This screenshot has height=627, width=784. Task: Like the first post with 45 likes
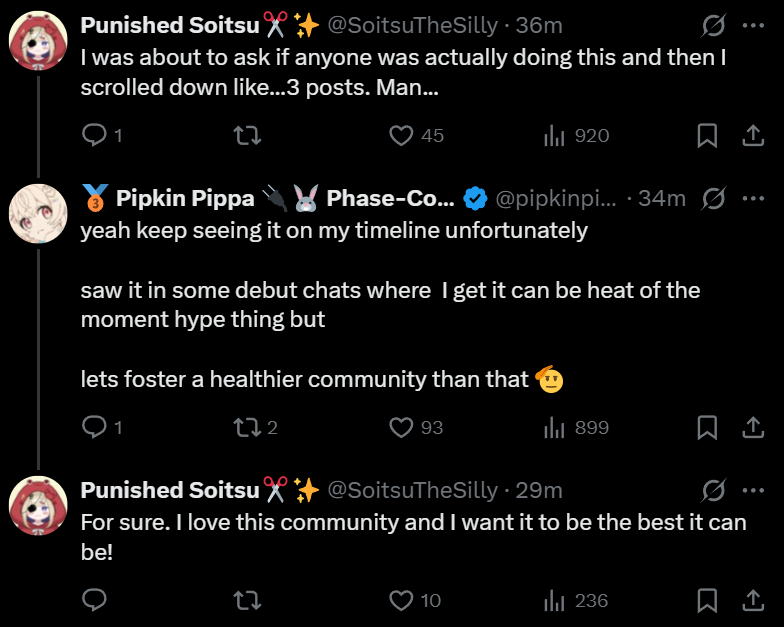coord(401,136)
